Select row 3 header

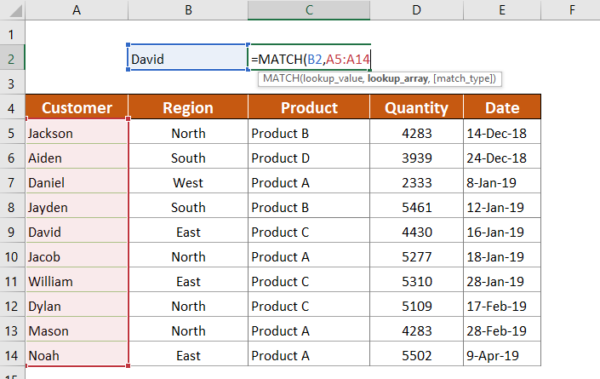point(12,83)
